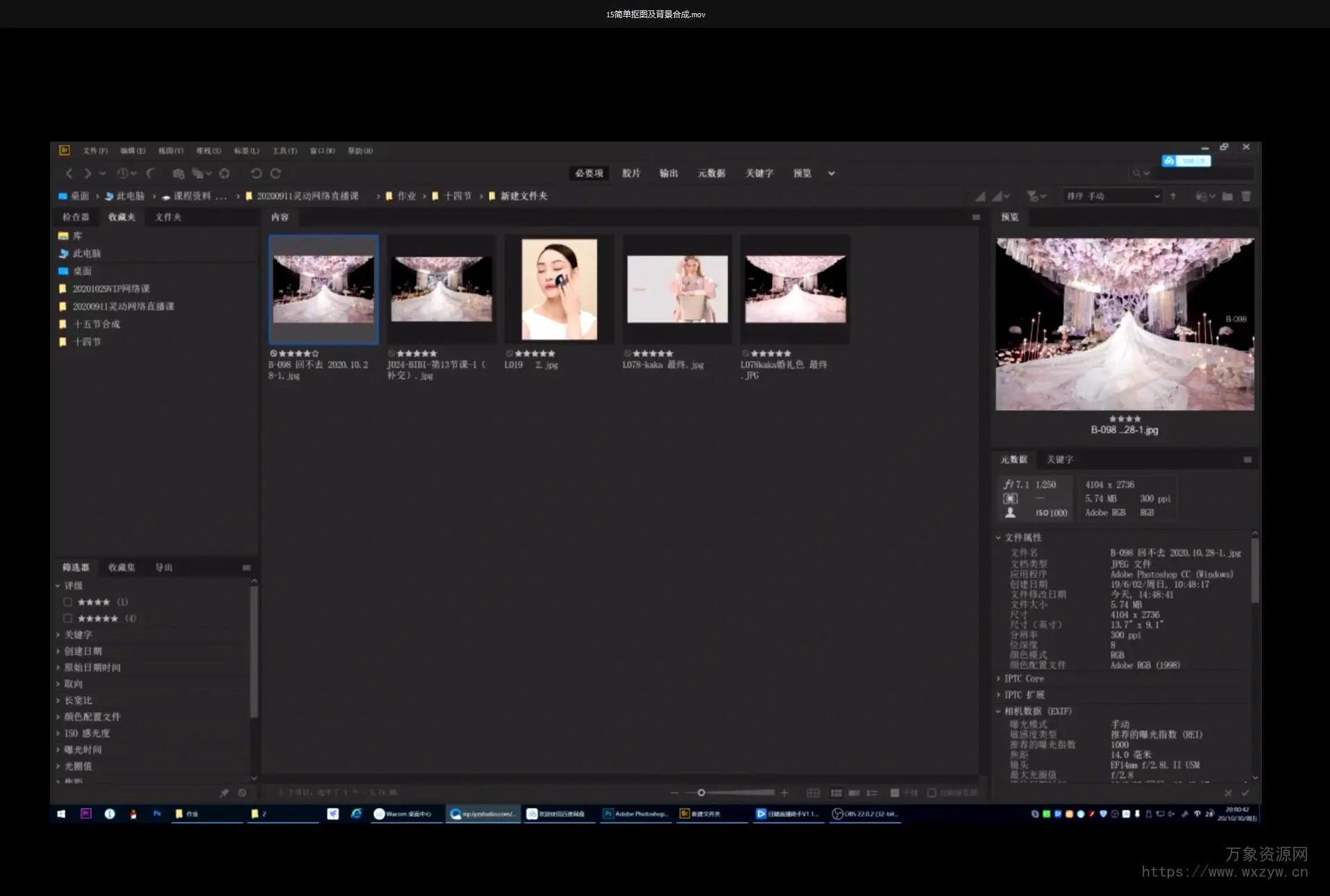Create a new folder with folder icon
Viewport: 1330px width, 896px height.
pos(1227,196)
